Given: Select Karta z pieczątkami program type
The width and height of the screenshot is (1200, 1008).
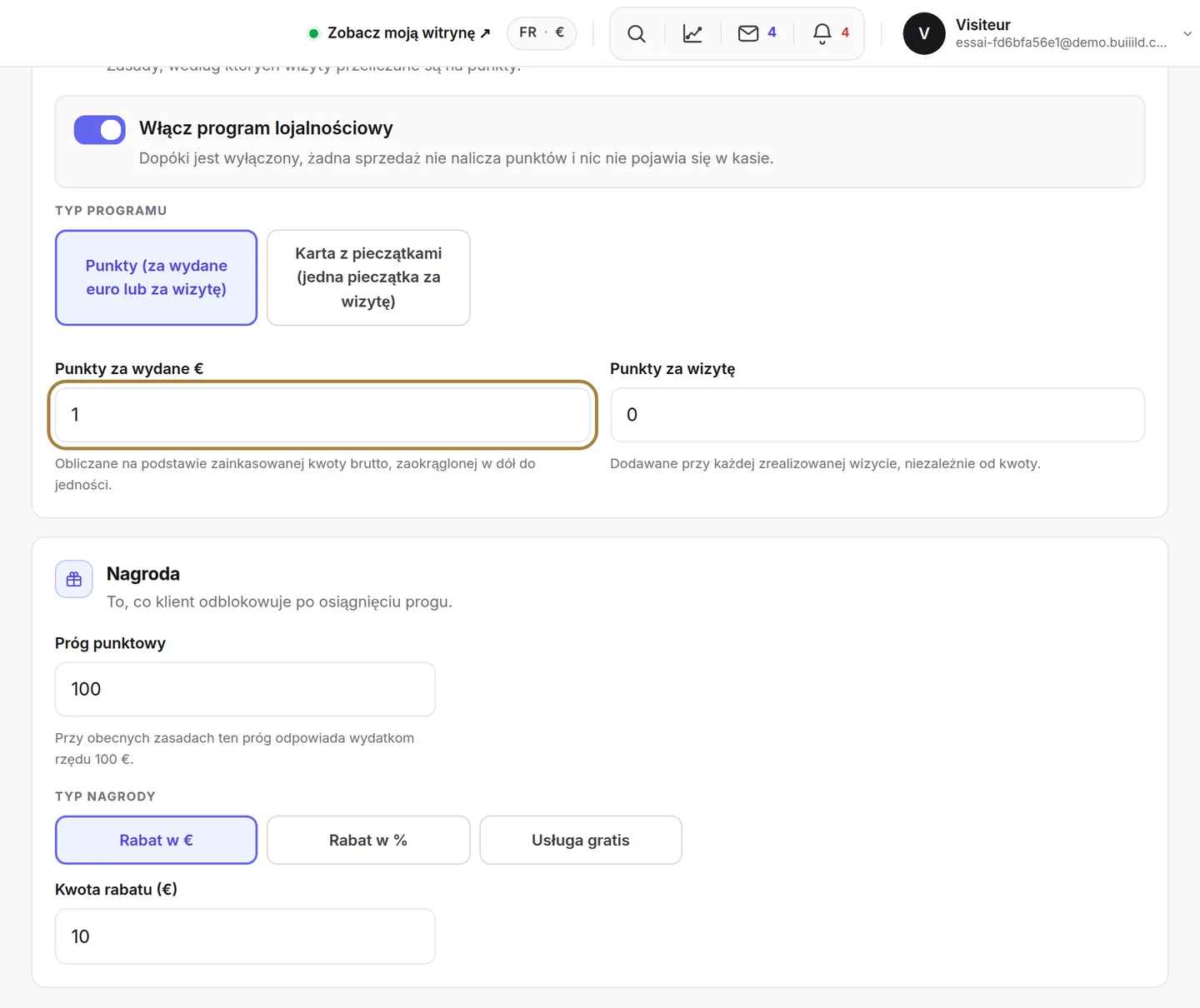Looking at the screenshot, I should tap(368, 277).
